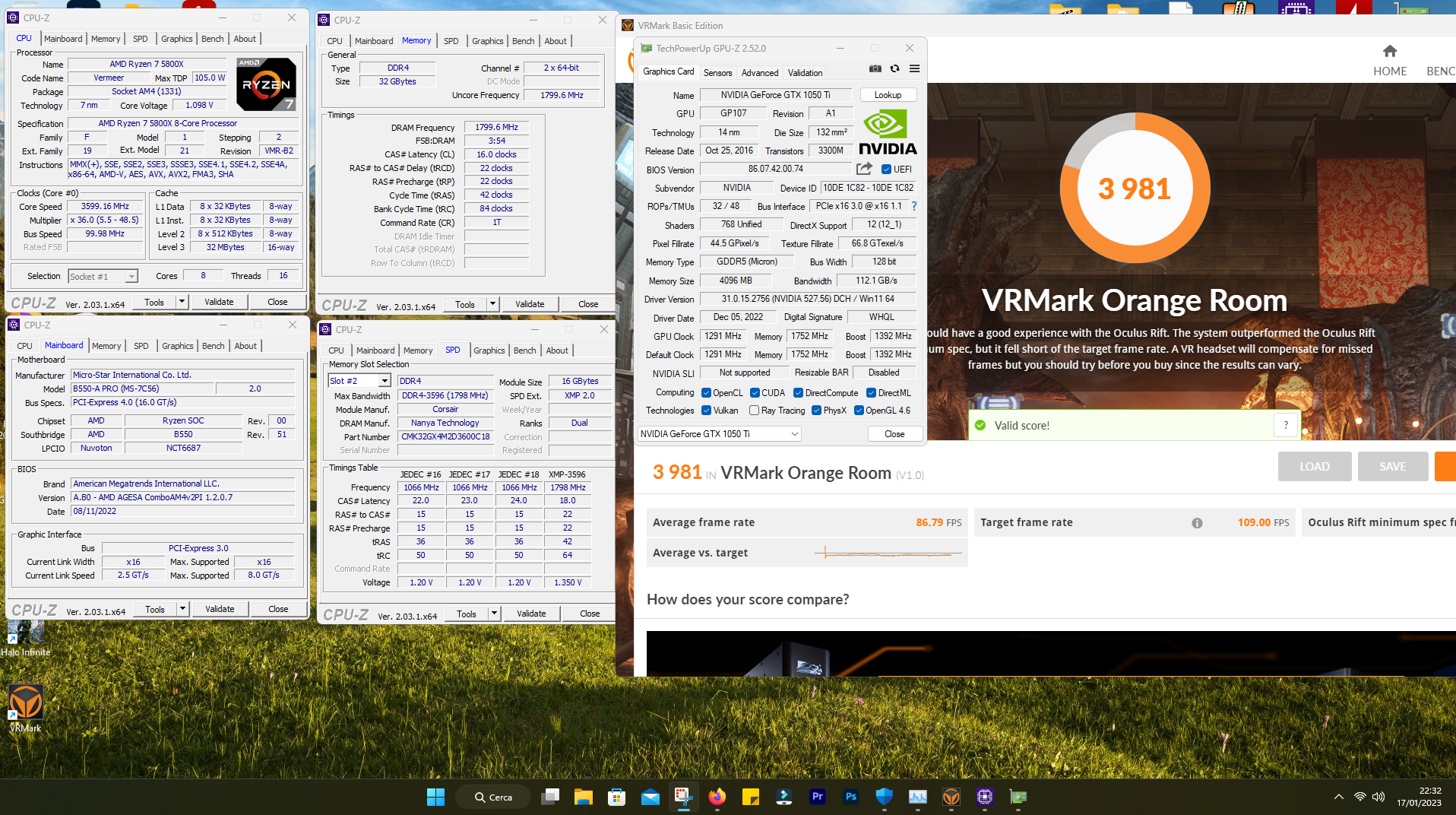Open File Explorer from the taskbar
Viewport: 1456px width, 815px height.
[583, 797]
